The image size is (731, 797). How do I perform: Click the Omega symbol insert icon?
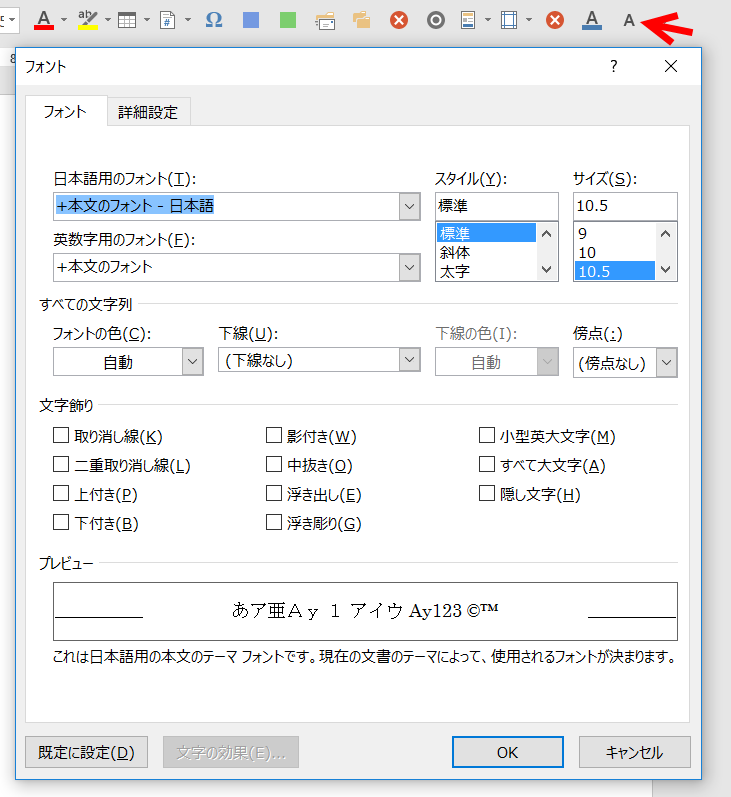[213, 19]
